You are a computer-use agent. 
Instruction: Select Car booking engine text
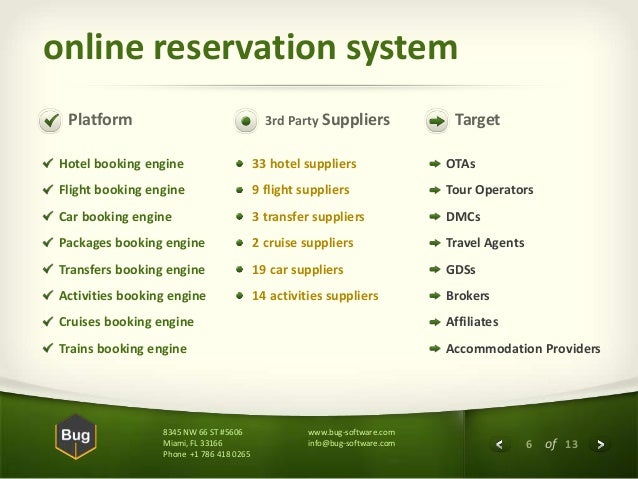tap(115, 217)
